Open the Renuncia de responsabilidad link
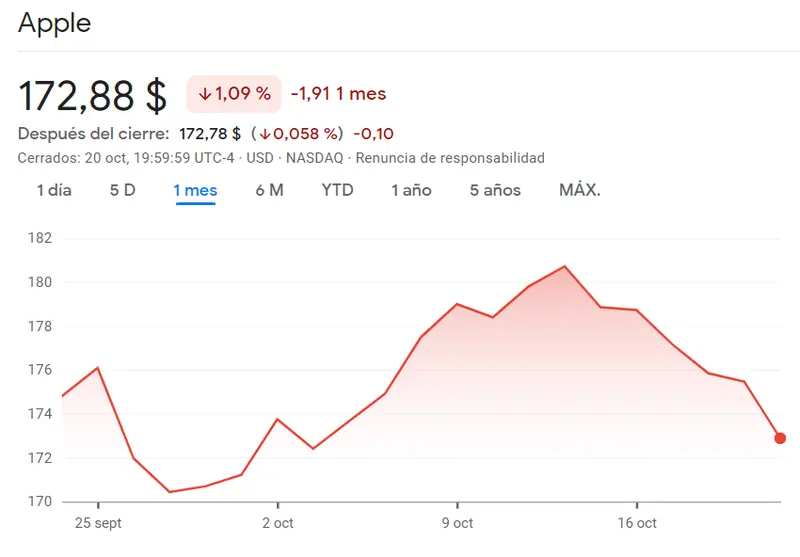 pyautogui.click(x=450, y=158)
